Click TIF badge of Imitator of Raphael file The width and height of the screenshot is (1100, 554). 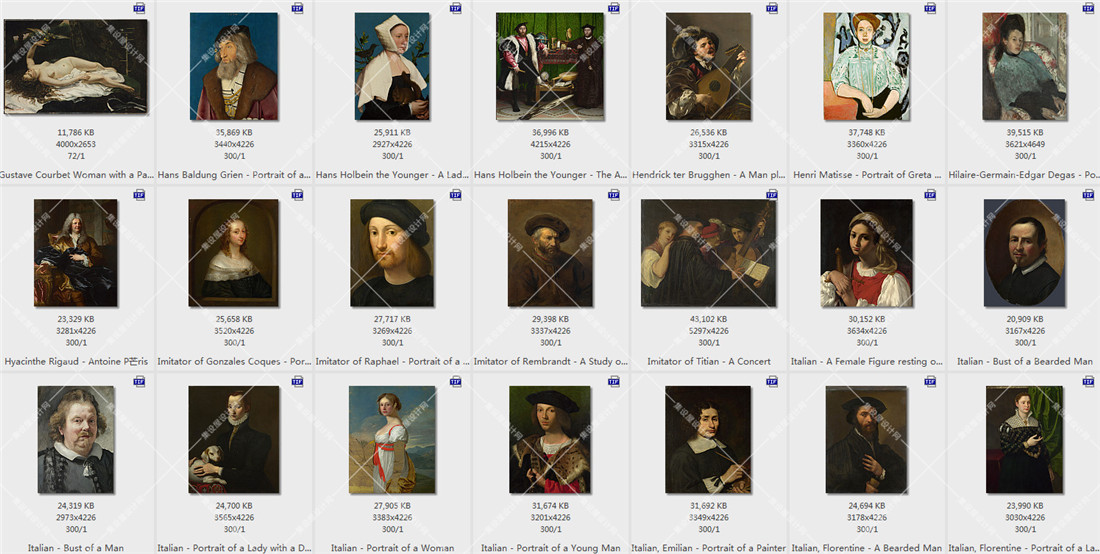click(x=456, y=195)
